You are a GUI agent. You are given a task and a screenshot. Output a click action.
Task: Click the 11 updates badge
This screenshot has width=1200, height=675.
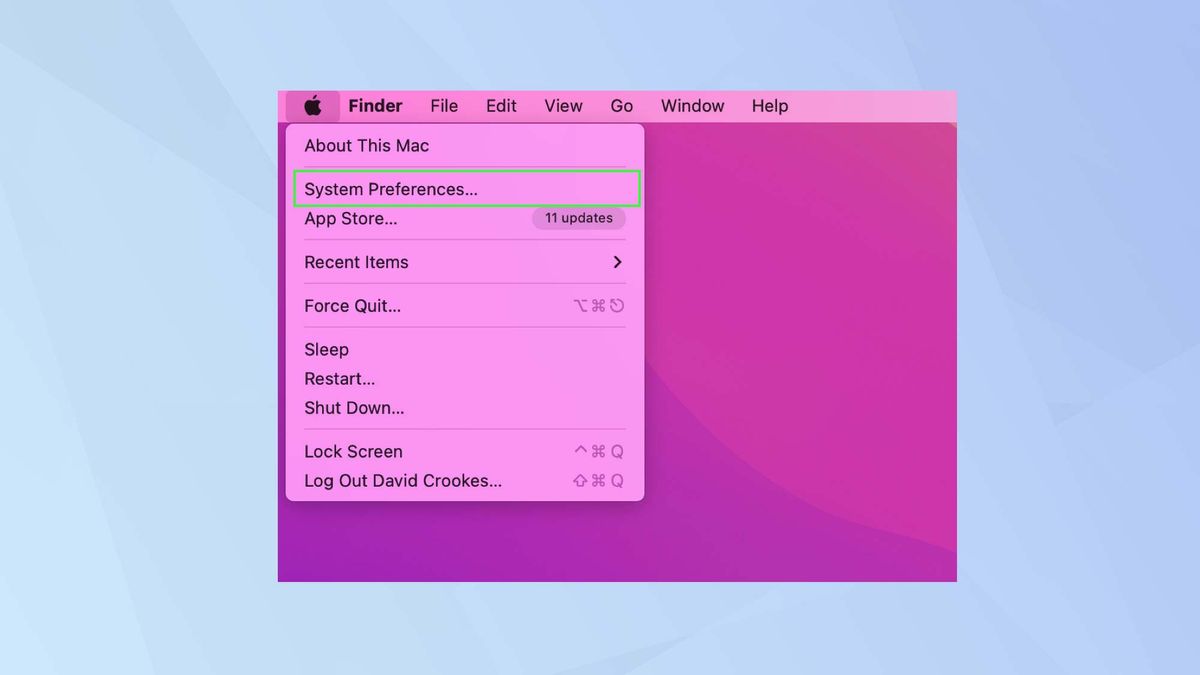point(578,218)
